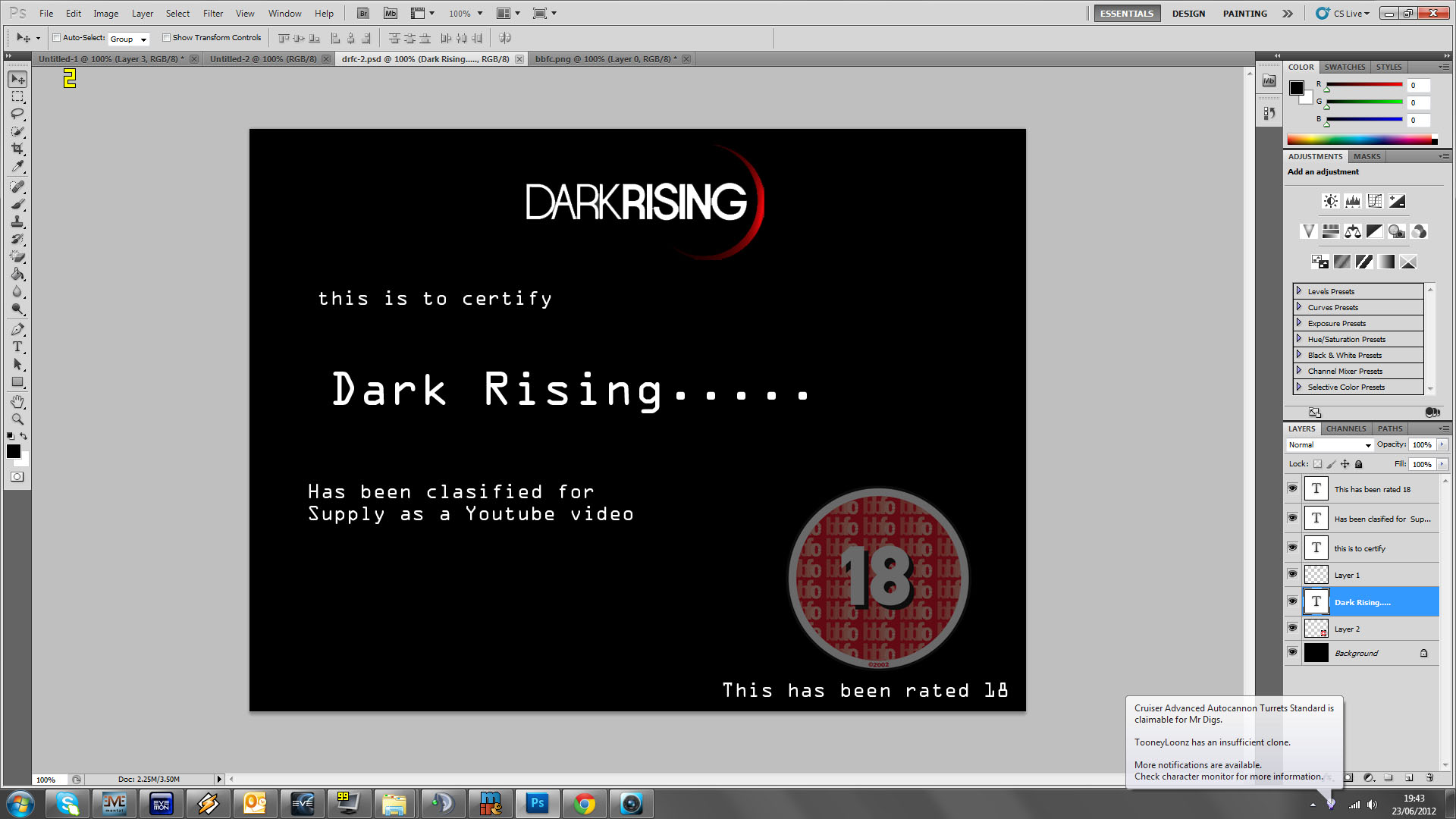Switch to the Channels tab
This screenshot has width=1456, height=819.
(1345, 428)
